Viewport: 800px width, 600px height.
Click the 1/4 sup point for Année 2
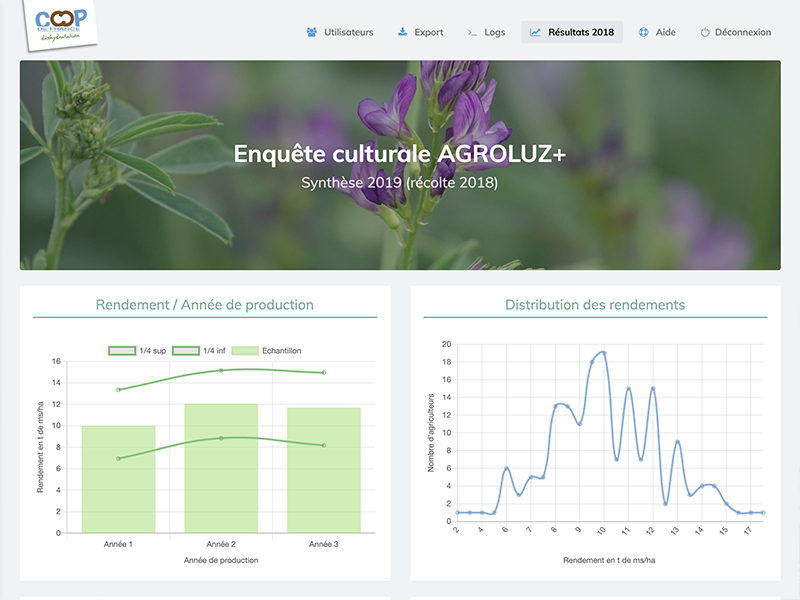(221, 370)
